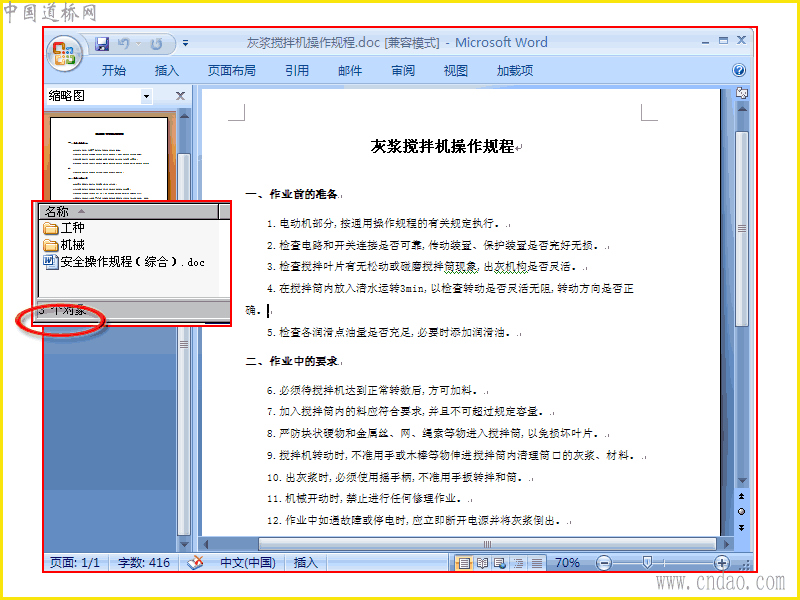800x600 pixels.
Task: Click the 中文(中国) language button
Action: tap(248, 562)
